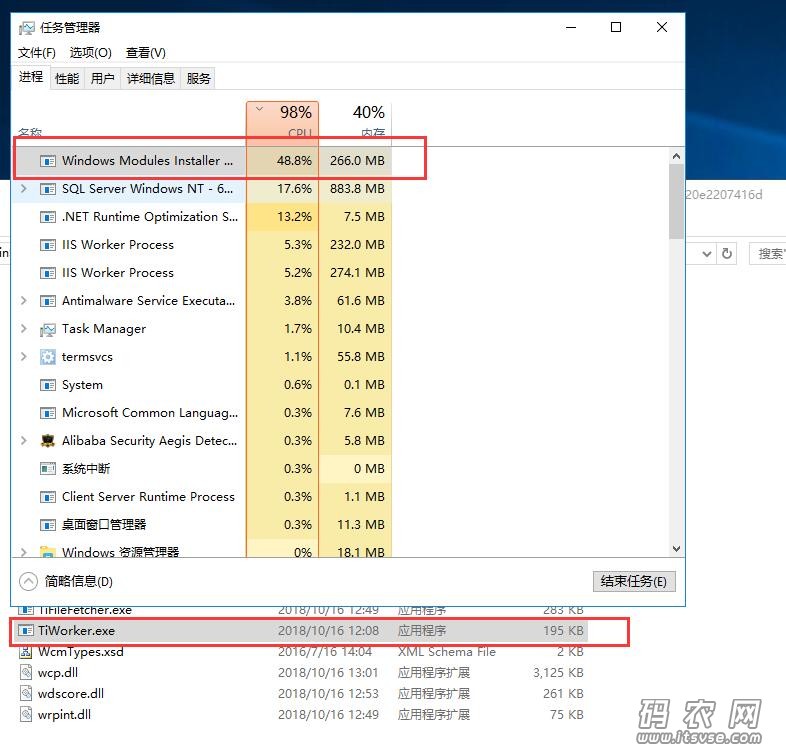Click the Alibaba Security Aegis icon
The image size is (786, 749).
48,441
